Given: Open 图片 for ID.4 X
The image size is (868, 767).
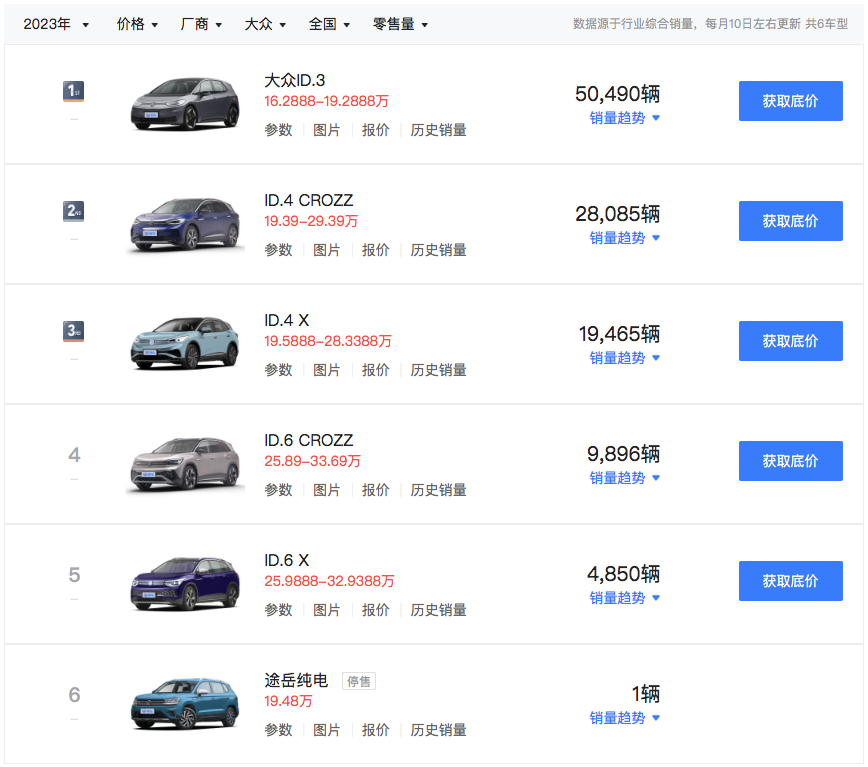Looking at the screenshot, I should 327,370.
